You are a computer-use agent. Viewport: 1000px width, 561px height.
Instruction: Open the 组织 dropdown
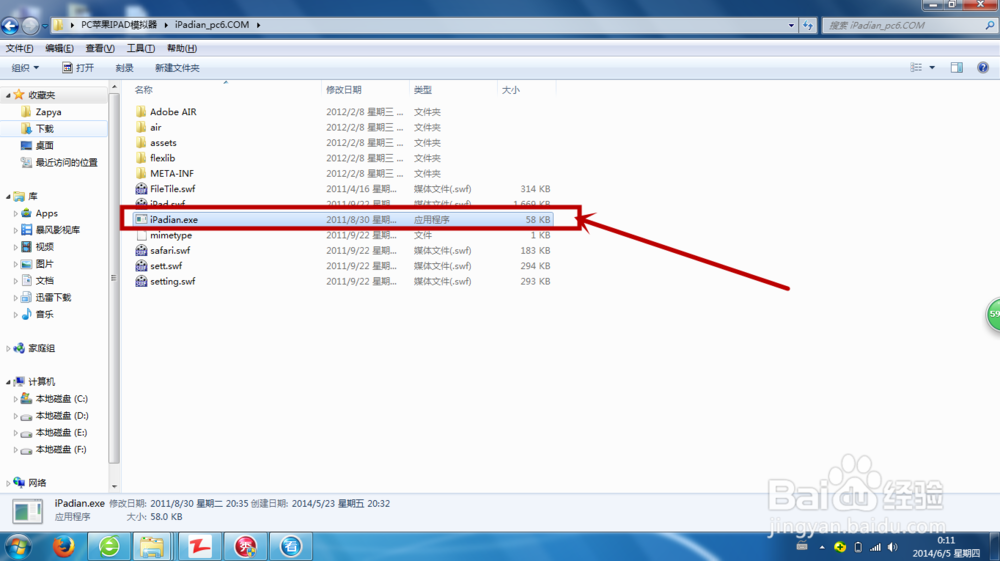click(x=26, y=68)
